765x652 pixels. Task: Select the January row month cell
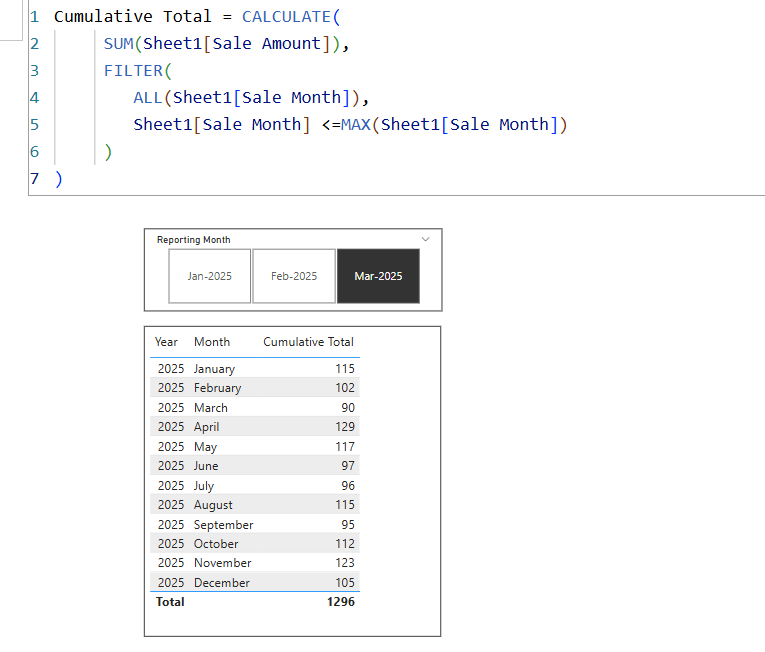tap(214, 369)
